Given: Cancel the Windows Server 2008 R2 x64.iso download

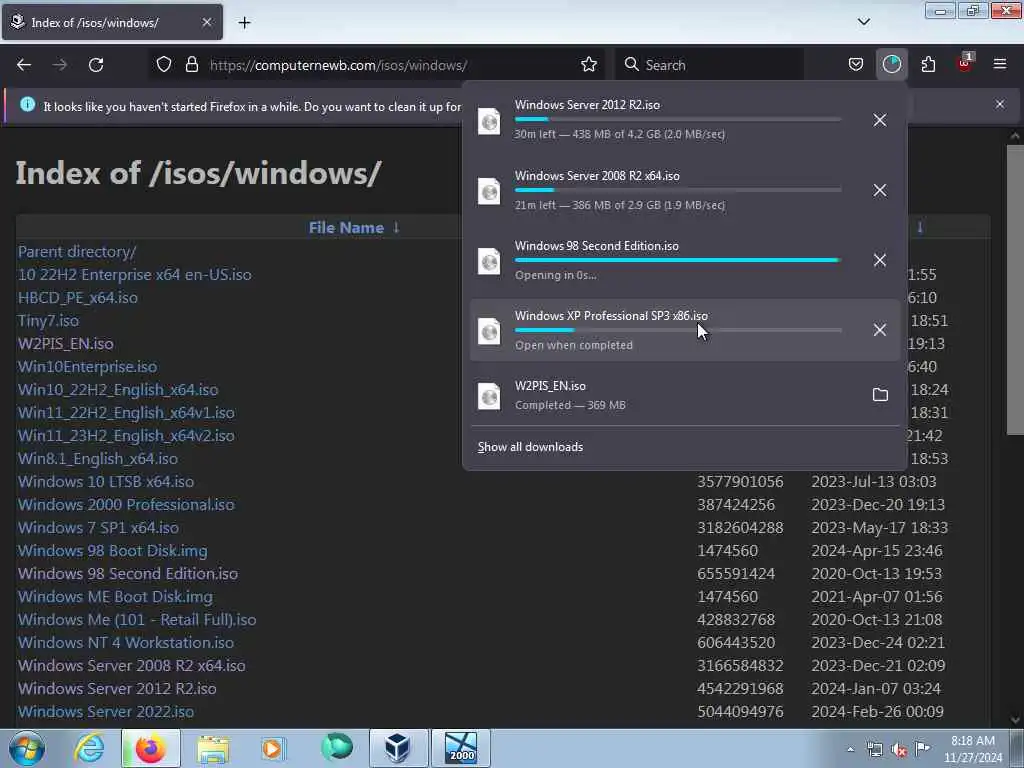Looking at the screenshot, I should [x=880, y=190].
